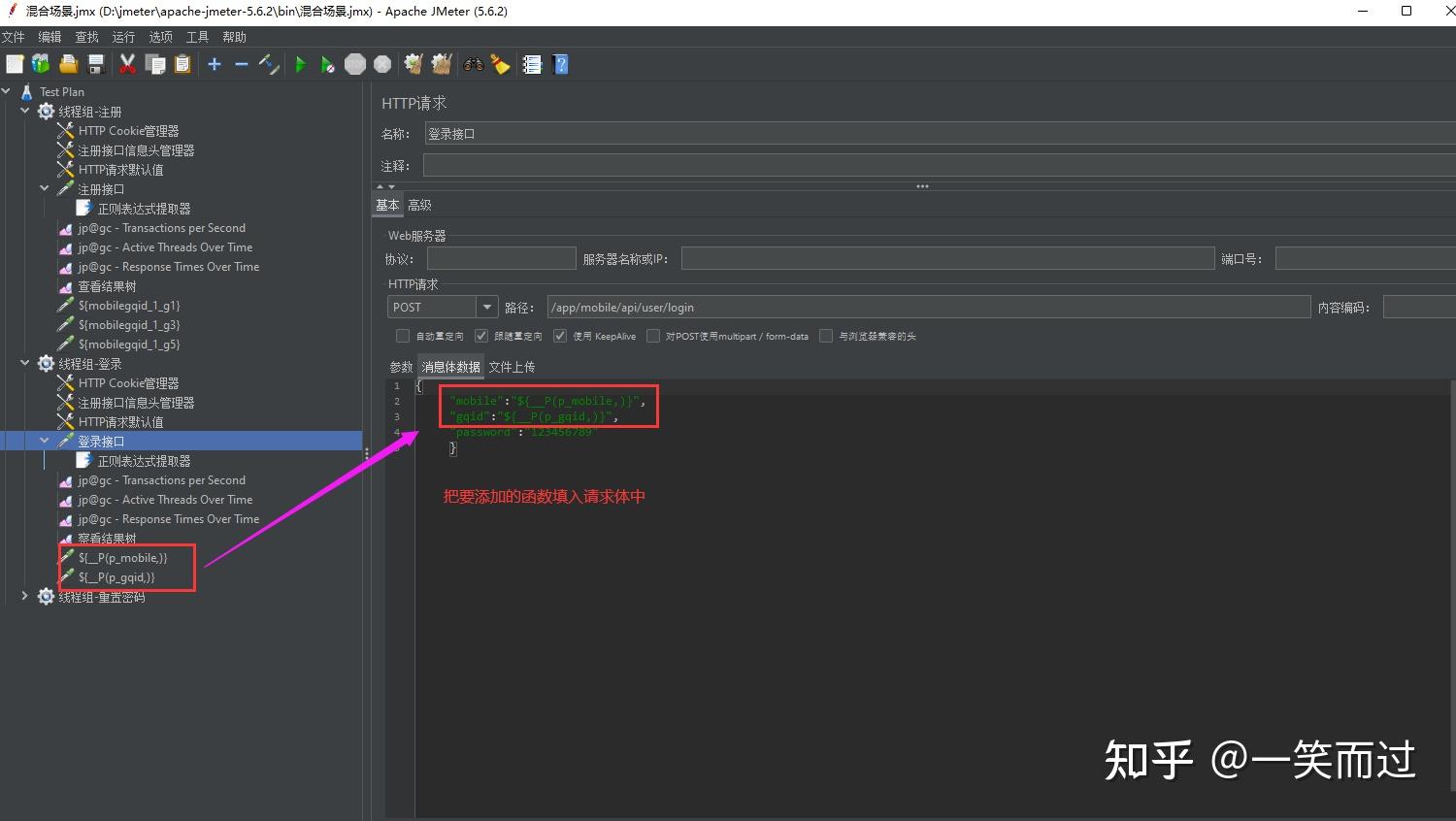Expand all nodes with the plus icon
This screenshot has height=821, width=1456.
pos(215,64)
